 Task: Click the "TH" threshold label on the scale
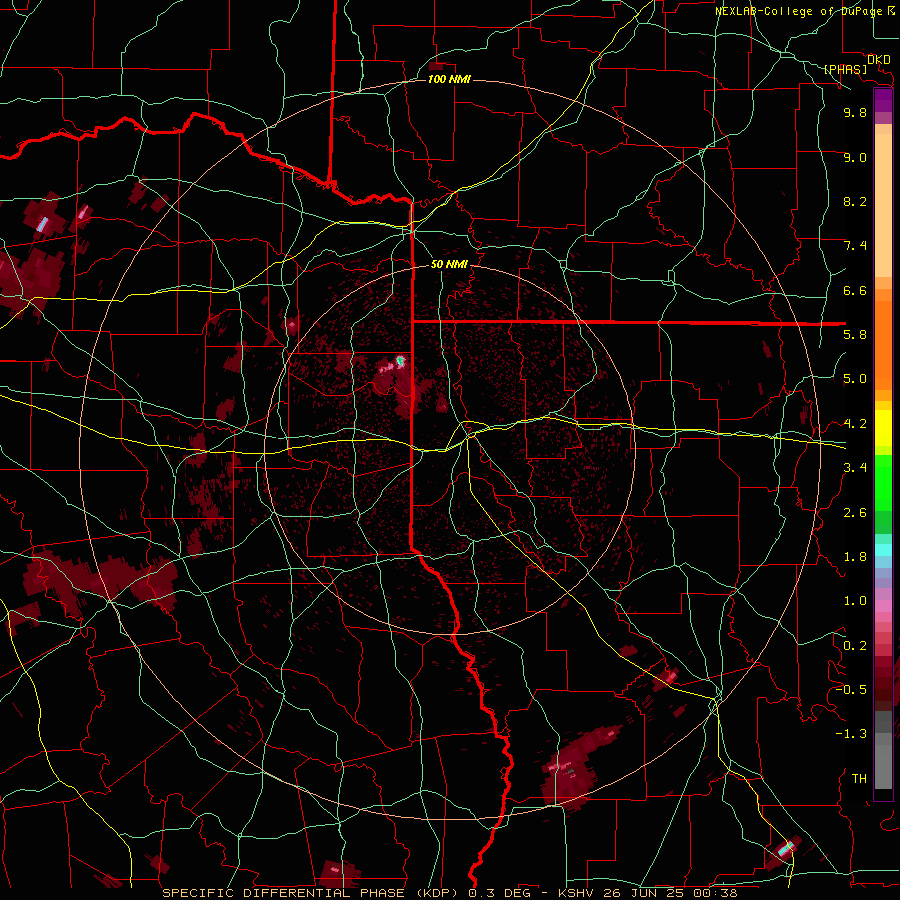(859, 779)
